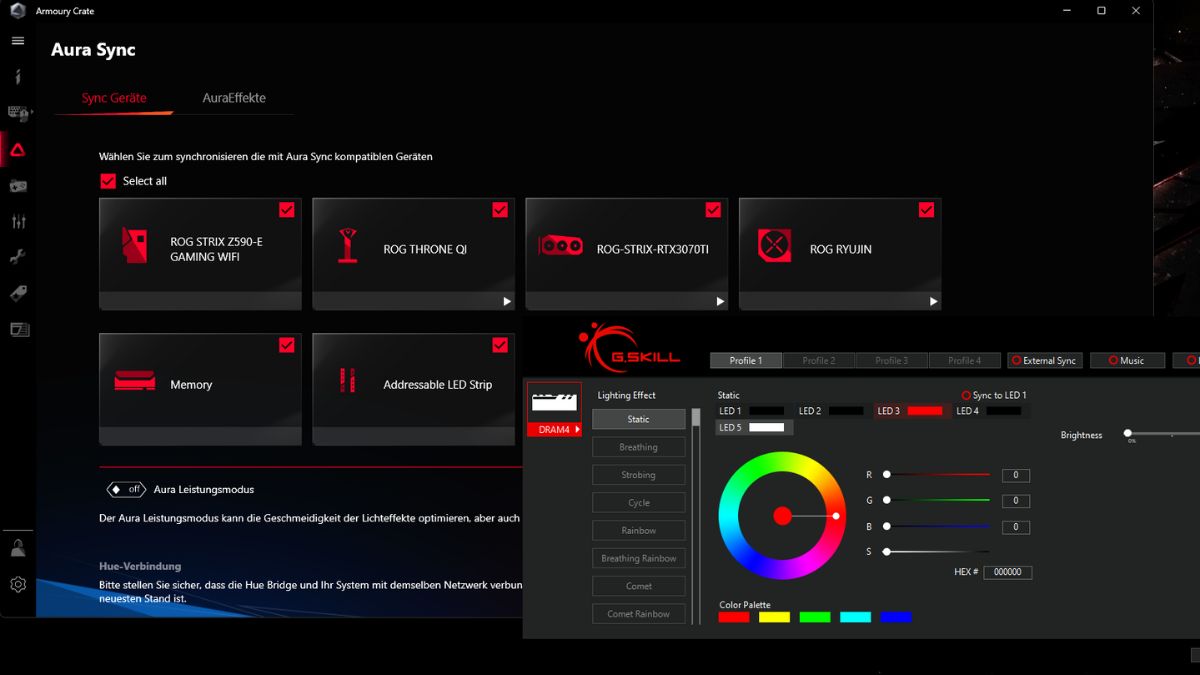Click the R value input box
Screen dimensions: 1200x675
point(1015,475)
